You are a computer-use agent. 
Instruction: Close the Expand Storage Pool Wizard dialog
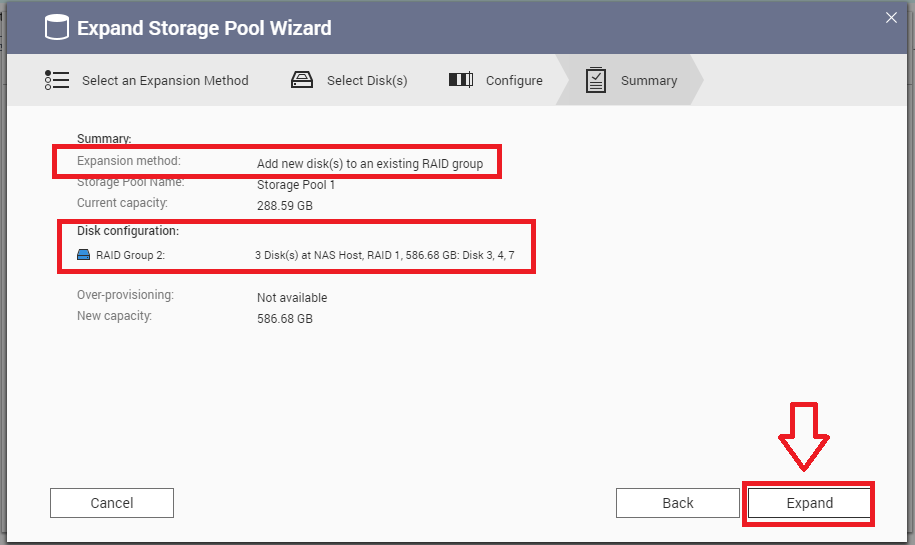(x=891, y=16)
